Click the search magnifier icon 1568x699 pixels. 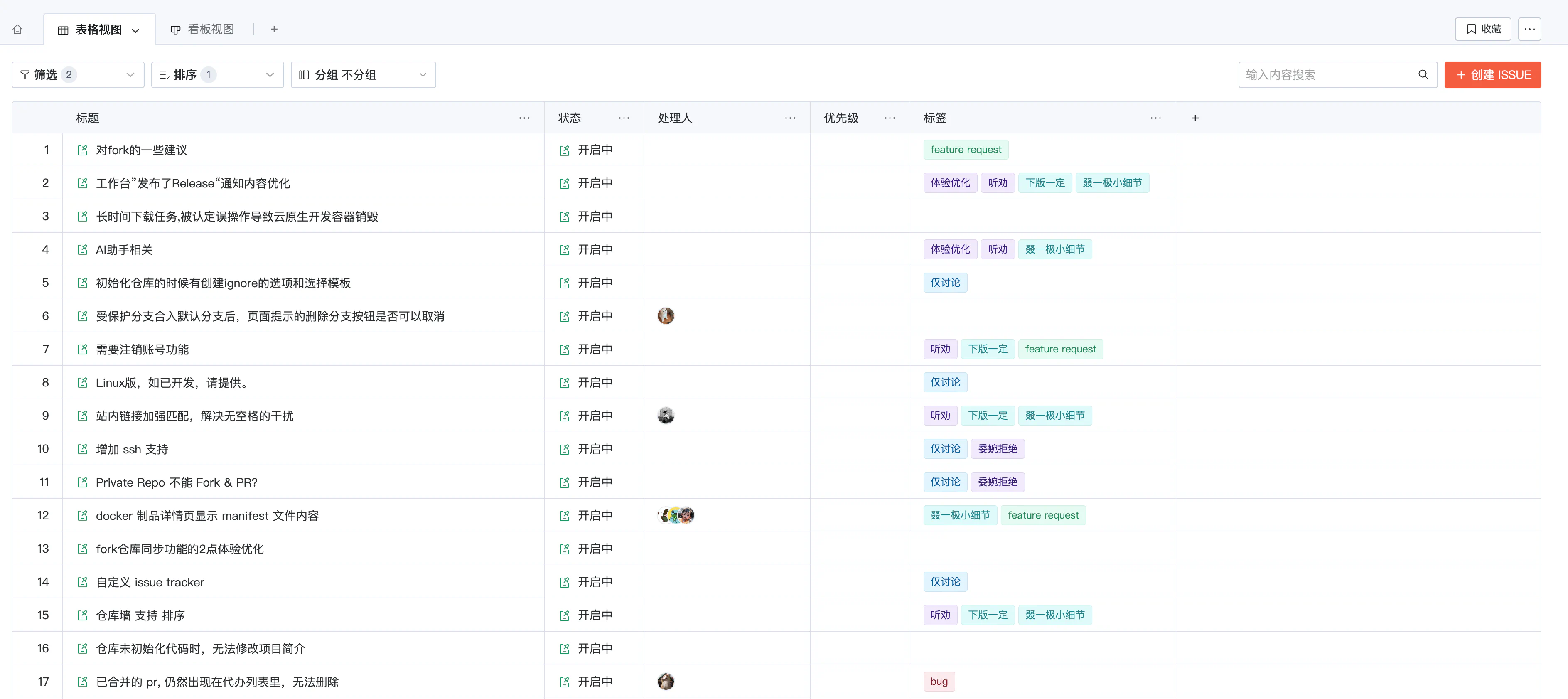click(x=1423, y=75)
